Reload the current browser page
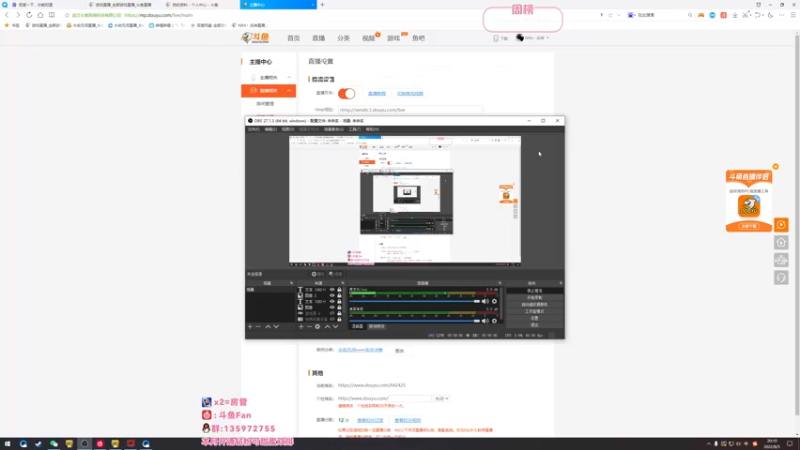The height and width of the screenshot is (450, 800). click(29, 15)
